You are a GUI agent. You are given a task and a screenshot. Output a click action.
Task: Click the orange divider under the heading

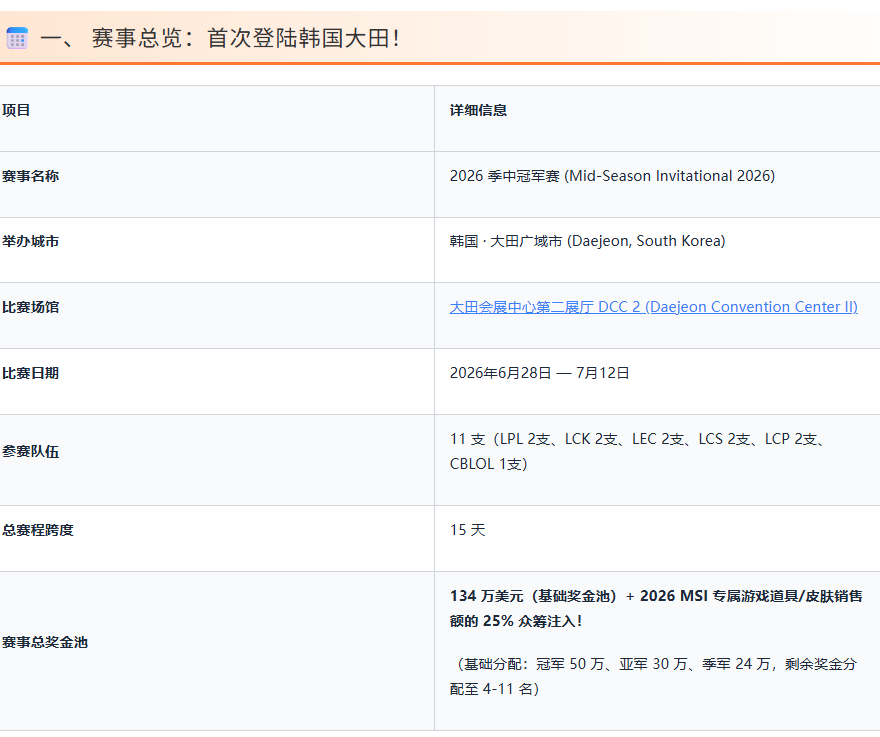point(440,63)
